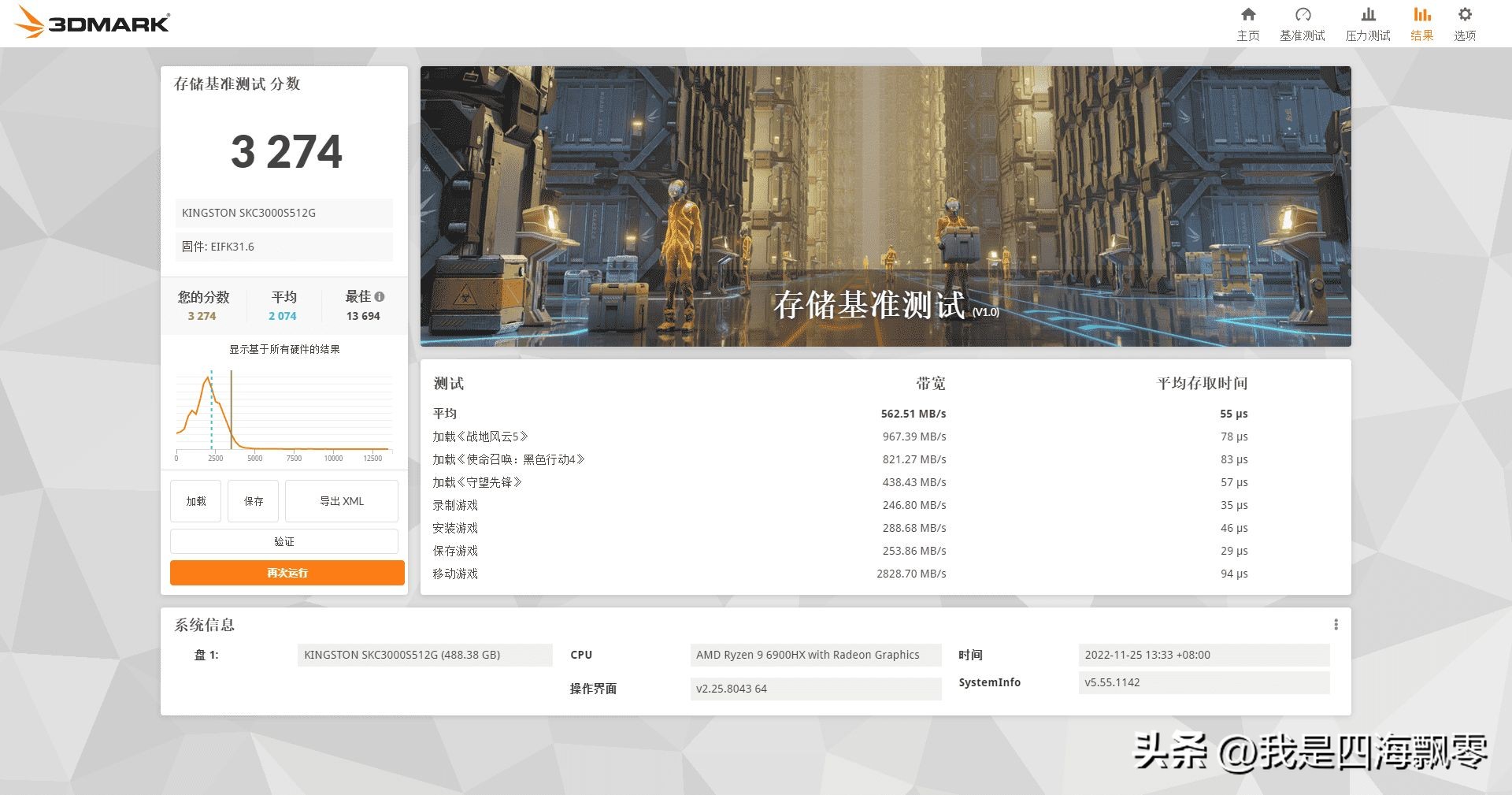
Task: Click the 系统信息 section heading
Action: tap(205, 625)
